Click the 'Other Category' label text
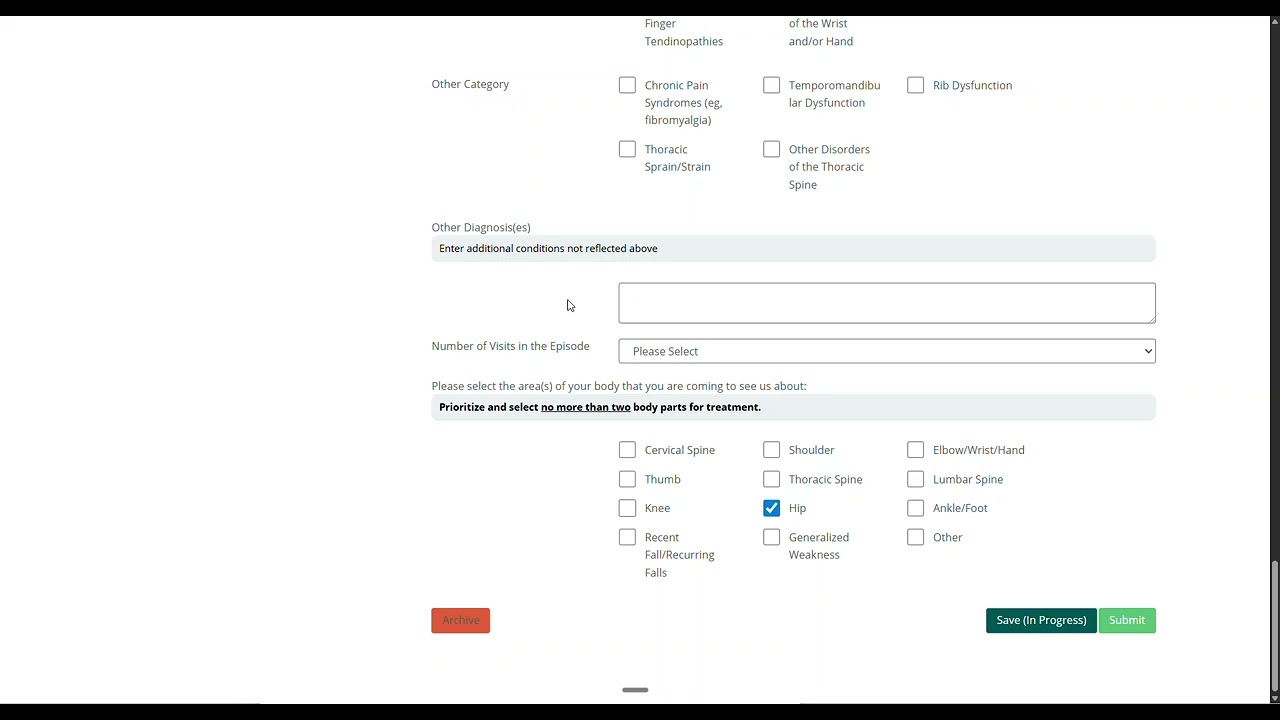The width and height of the screenshot is (1280, 720). pos(470,84)
